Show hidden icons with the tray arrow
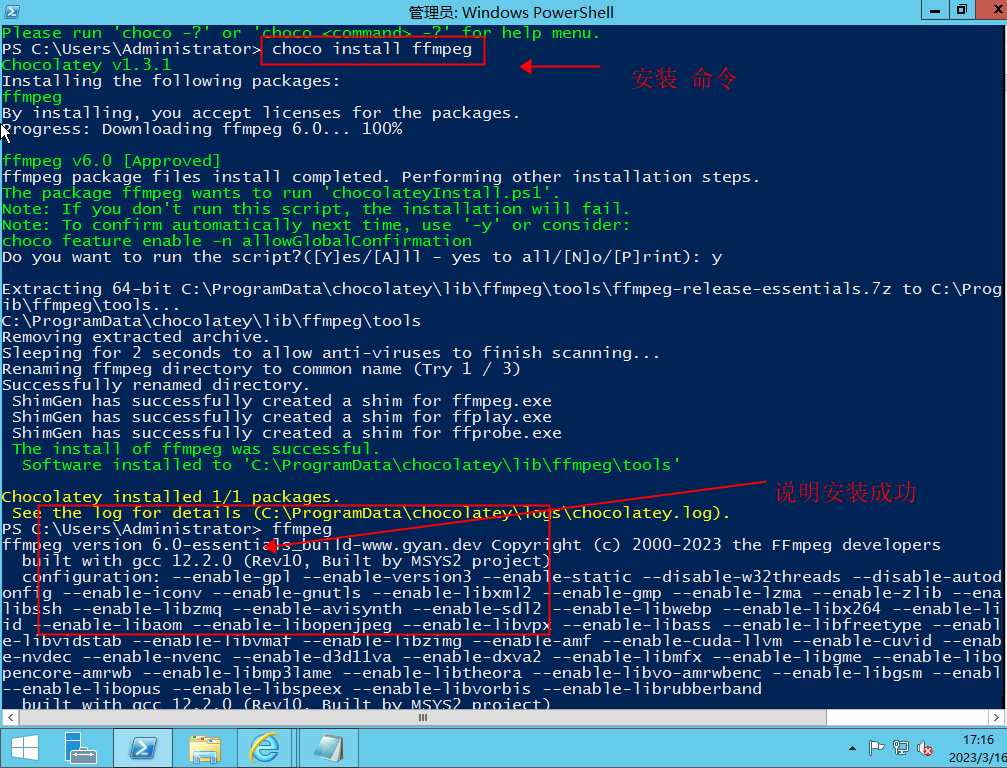This screenshot has height=768, width=1007. 853,748
